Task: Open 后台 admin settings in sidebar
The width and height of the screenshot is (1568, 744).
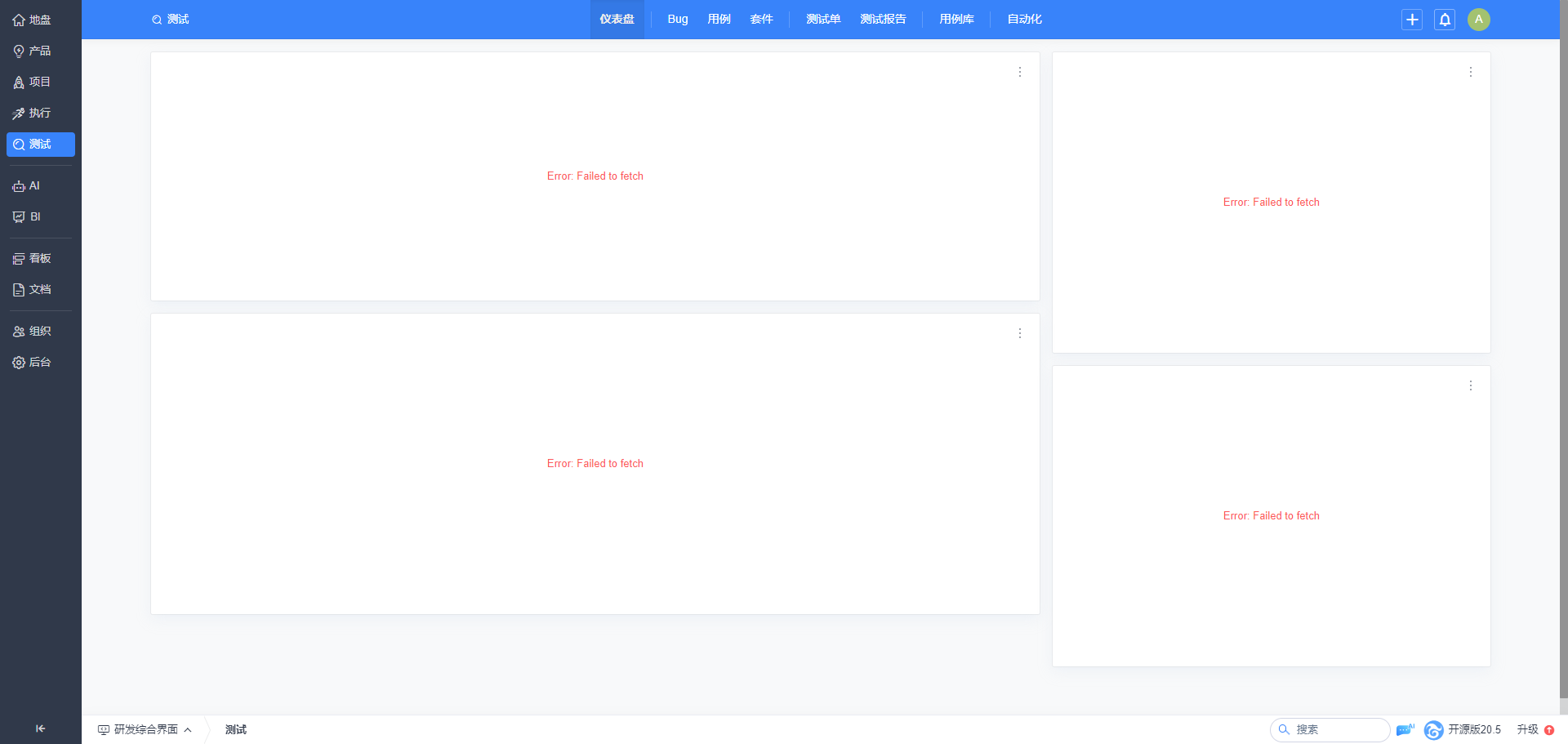Action: pos(40,363)
